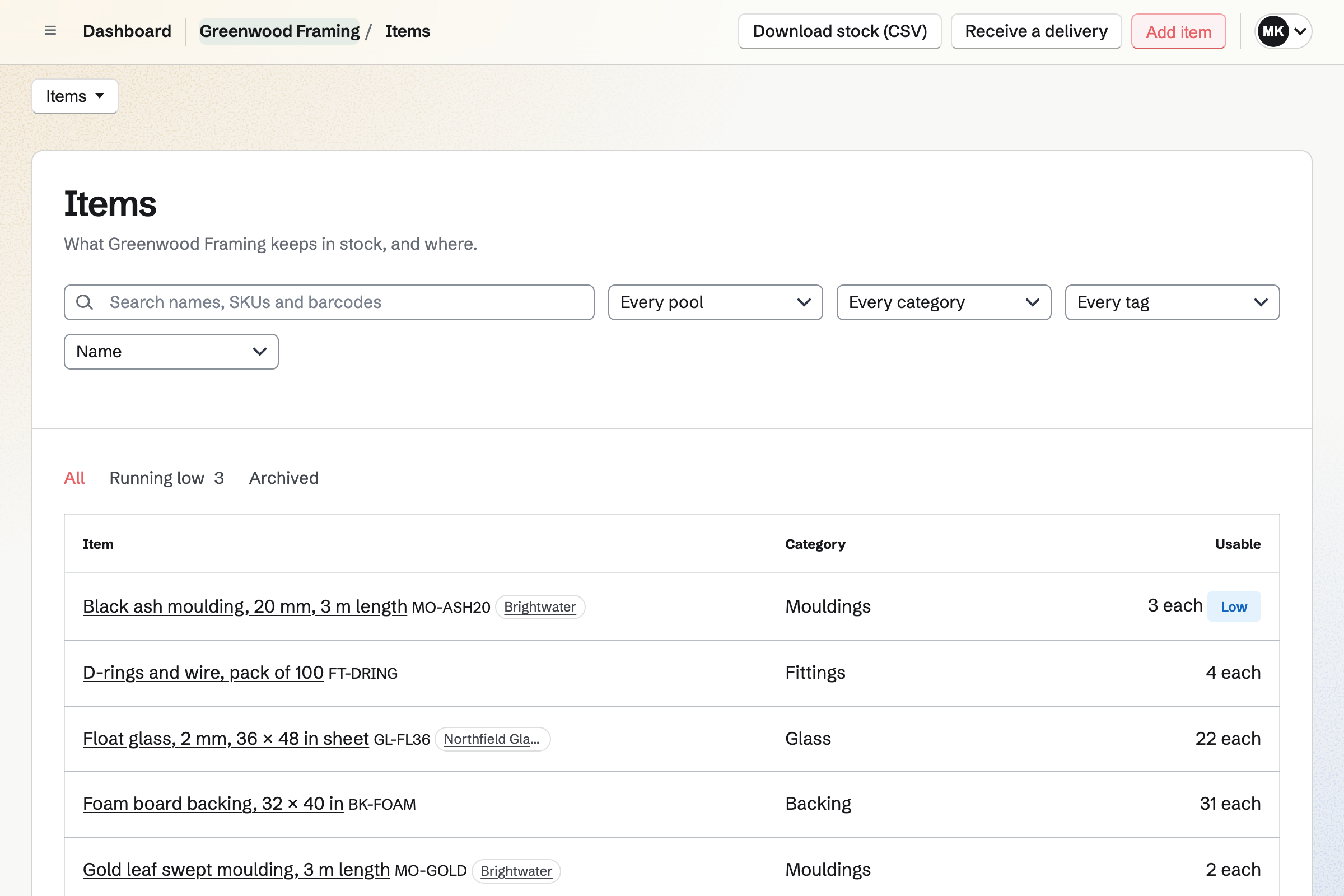Click the Add item button
1344x896 pixels.
[x=1178, y=31]
